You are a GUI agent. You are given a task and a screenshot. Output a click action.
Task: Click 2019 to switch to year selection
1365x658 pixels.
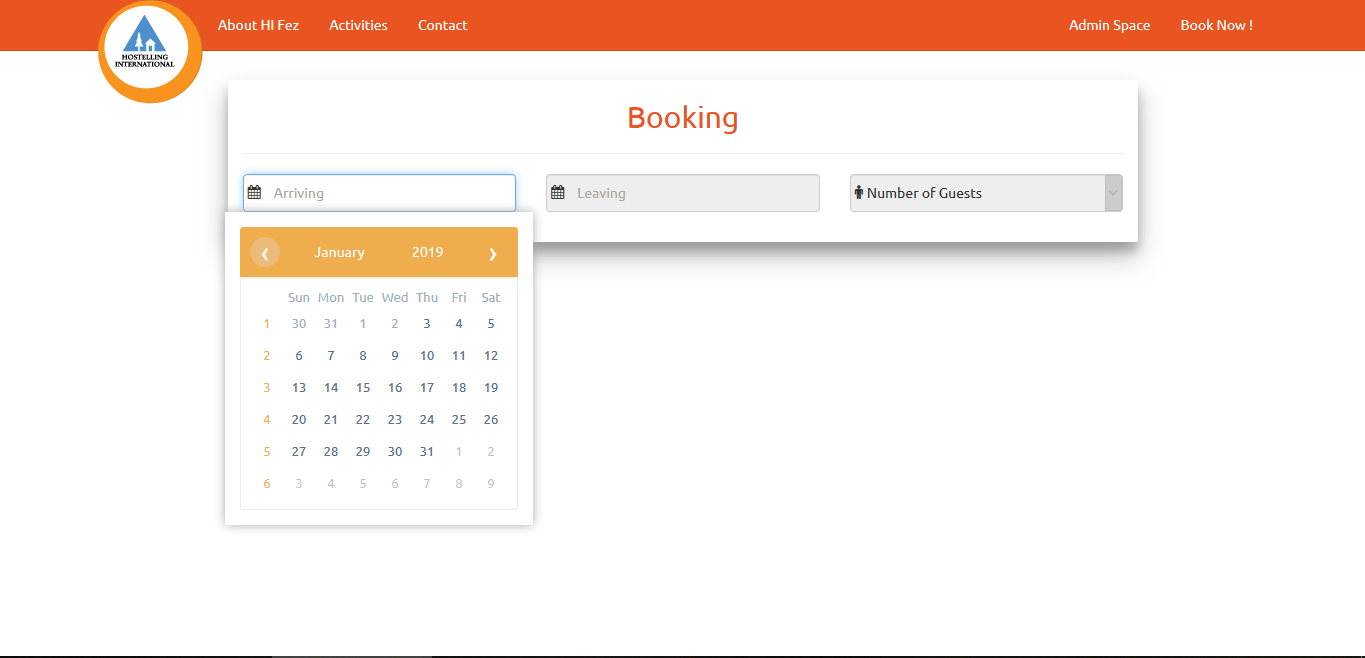click(x=427, y=252)
